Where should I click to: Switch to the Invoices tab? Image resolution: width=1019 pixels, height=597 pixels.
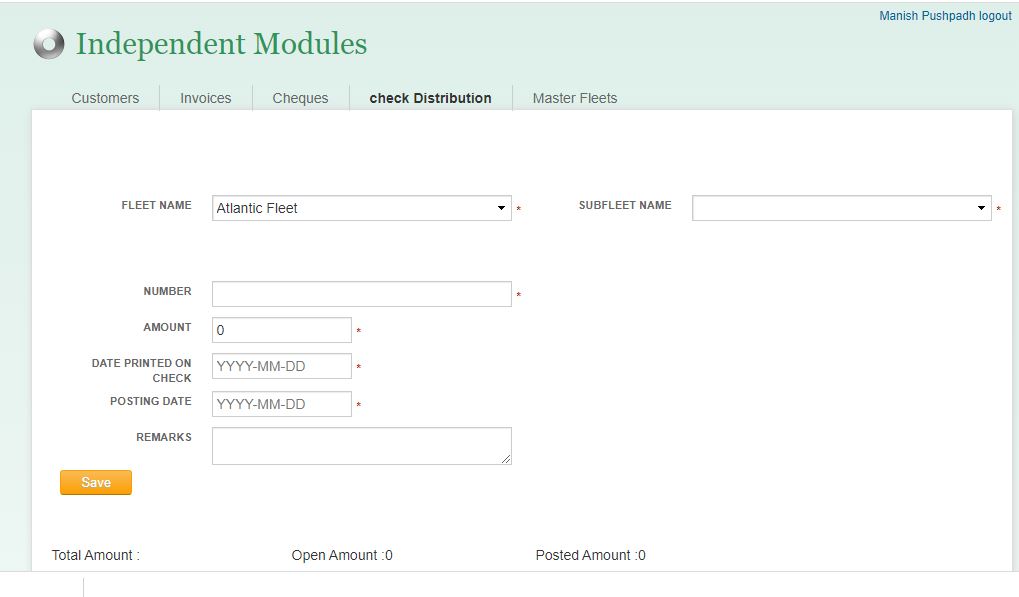(205, 98)
